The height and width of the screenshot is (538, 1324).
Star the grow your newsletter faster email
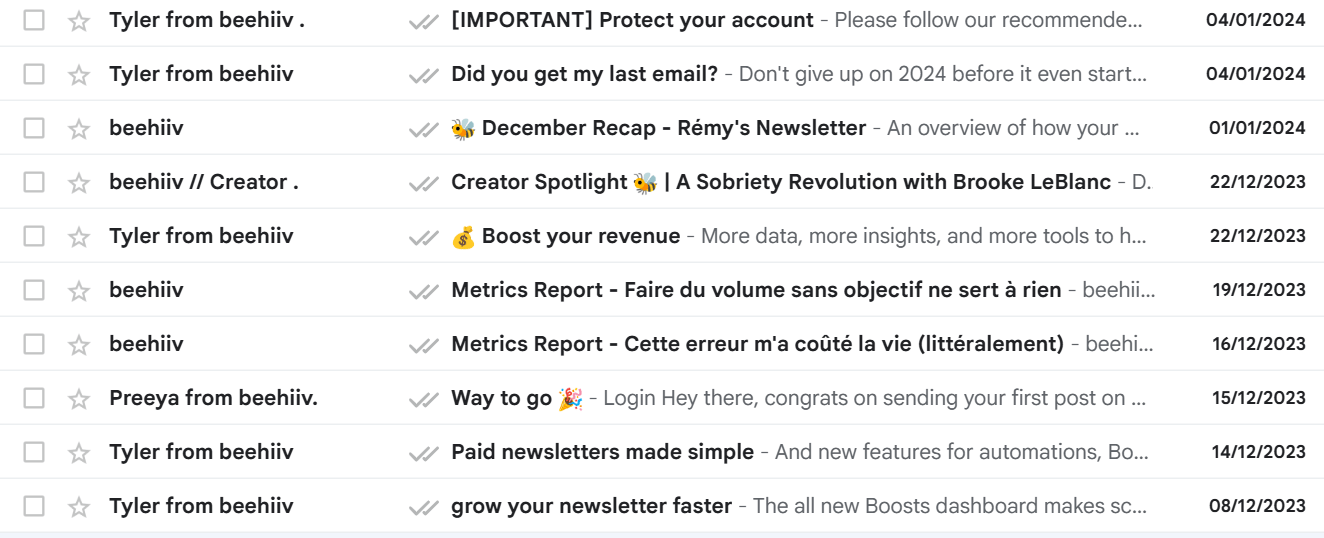click(x=78, y=506)
